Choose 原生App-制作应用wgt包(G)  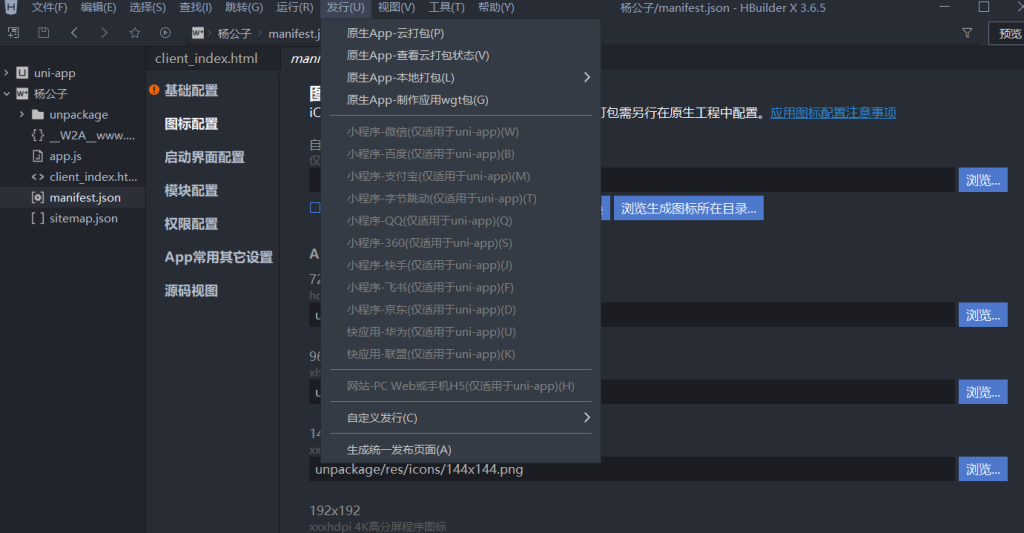pyautogui.click(x=460, y=100)
